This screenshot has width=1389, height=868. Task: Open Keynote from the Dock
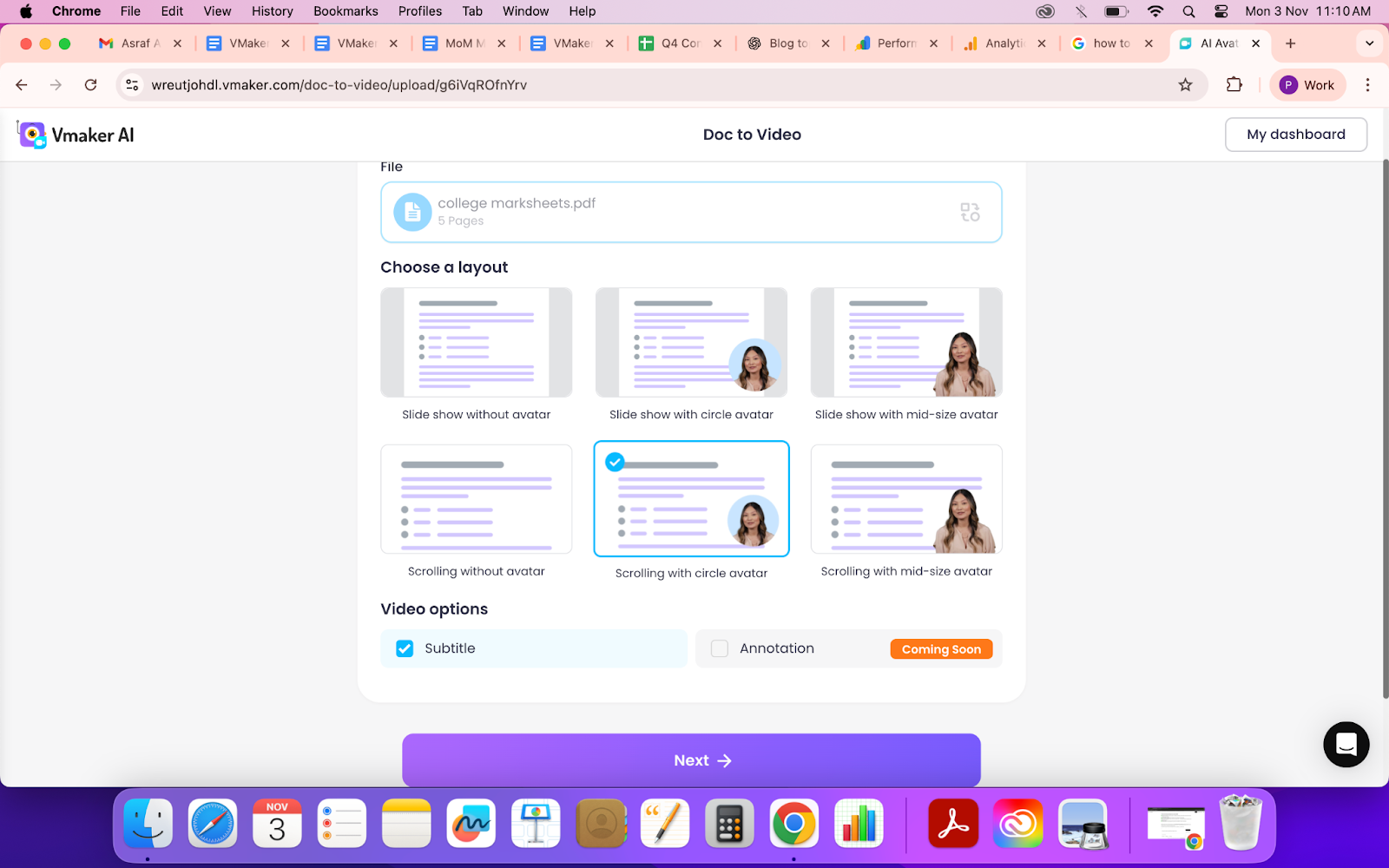(535, 823)
